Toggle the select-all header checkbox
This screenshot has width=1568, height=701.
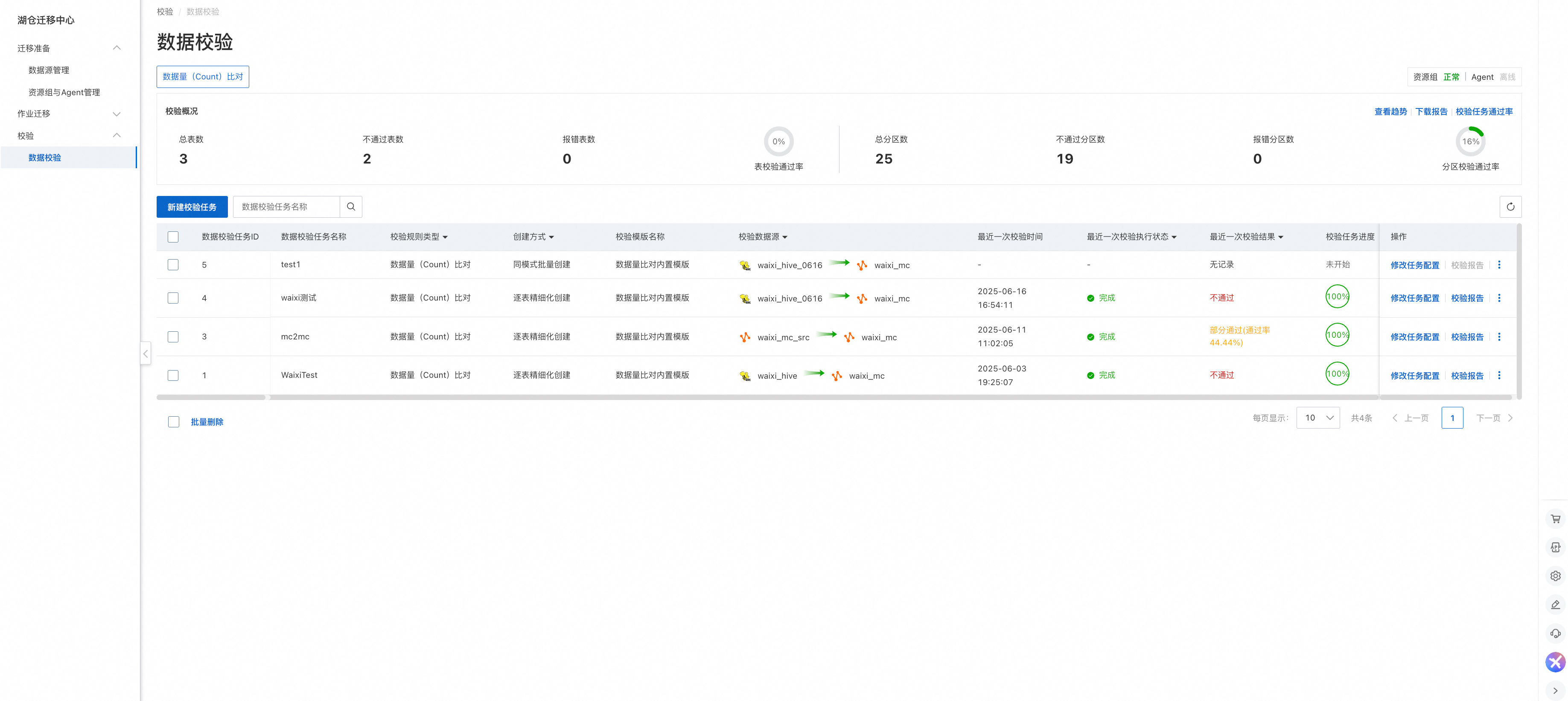pyautogui.click(x=173, y=237)
